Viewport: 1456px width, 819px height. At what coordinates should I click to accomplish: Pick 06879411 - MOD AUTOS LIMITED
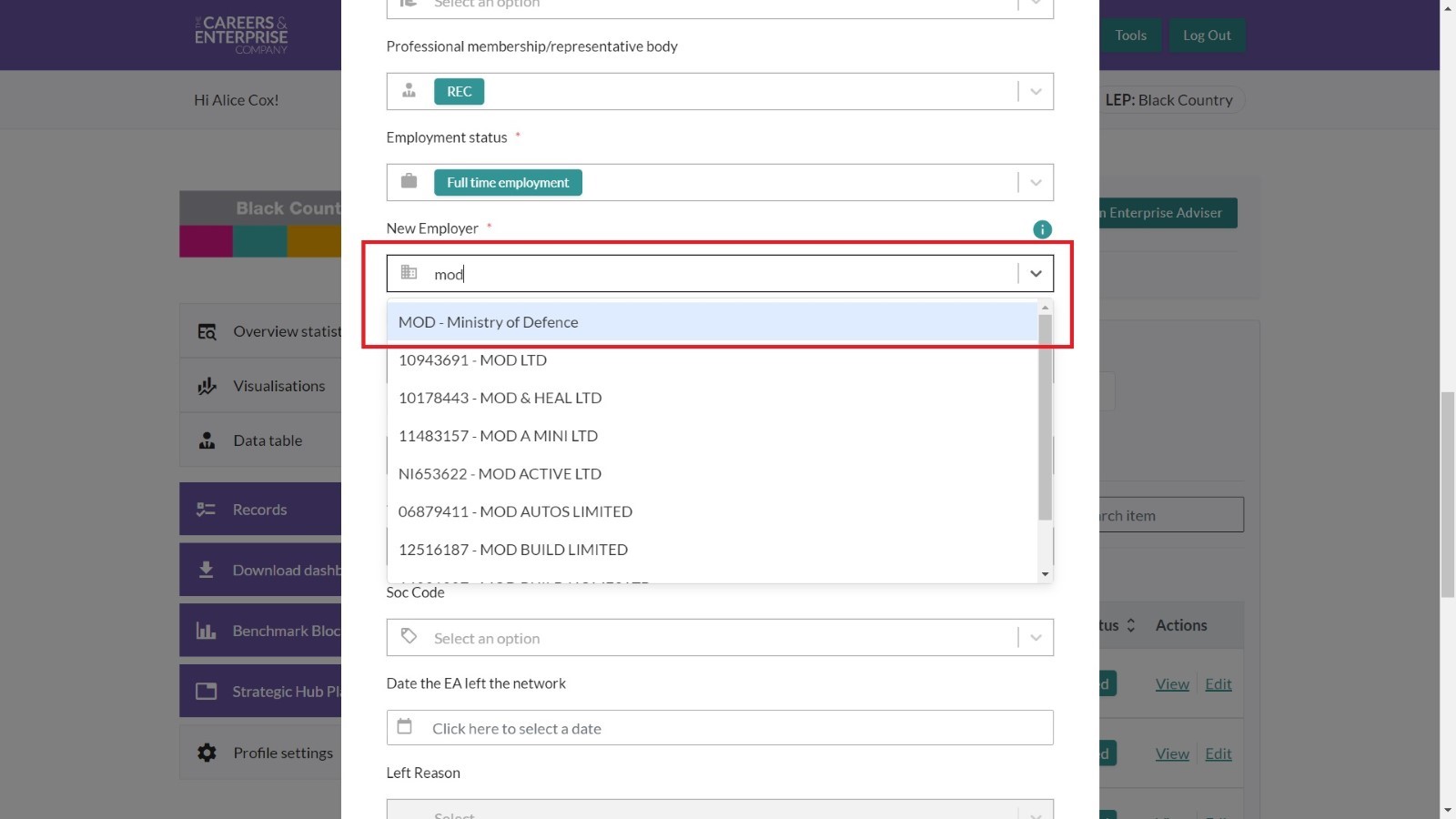(712, 512)
